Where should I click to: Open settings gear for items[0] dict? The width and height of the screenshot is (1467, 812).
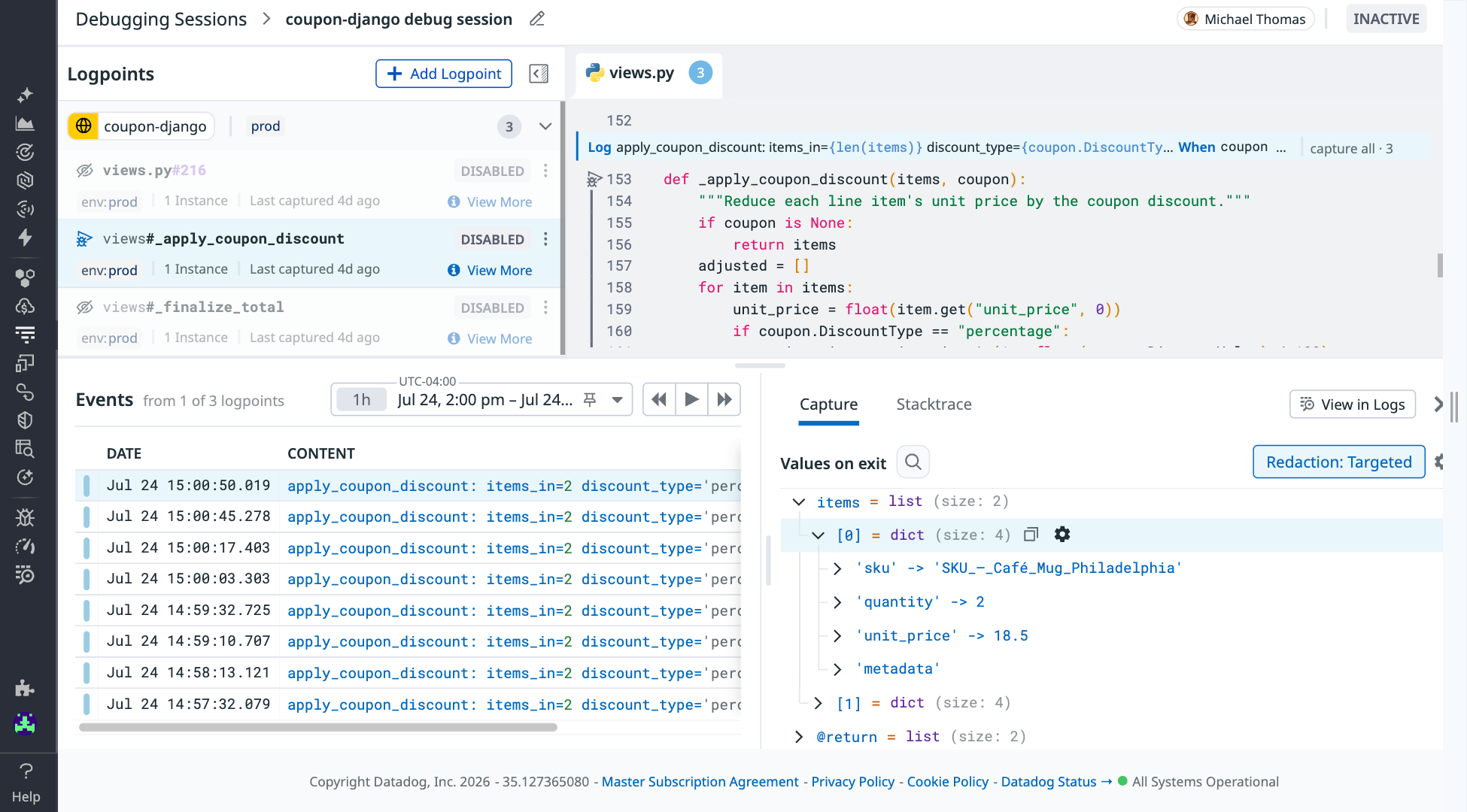pos(1062,535)
